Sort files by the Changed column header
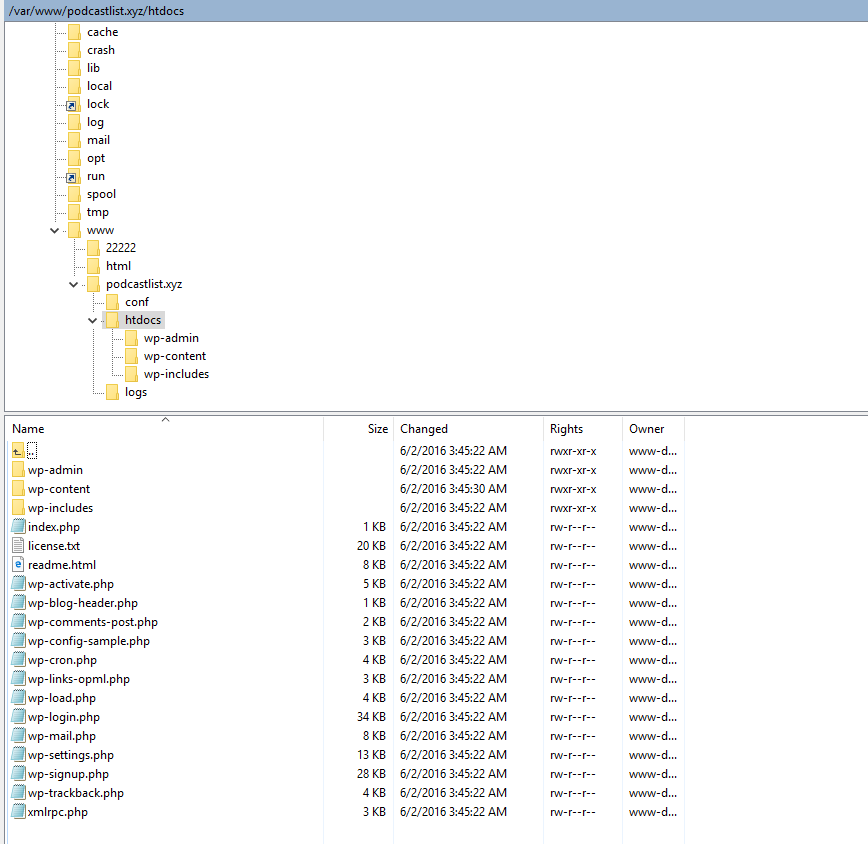The height and width of the screenshot is (844, 868). [x=469, y=429]
